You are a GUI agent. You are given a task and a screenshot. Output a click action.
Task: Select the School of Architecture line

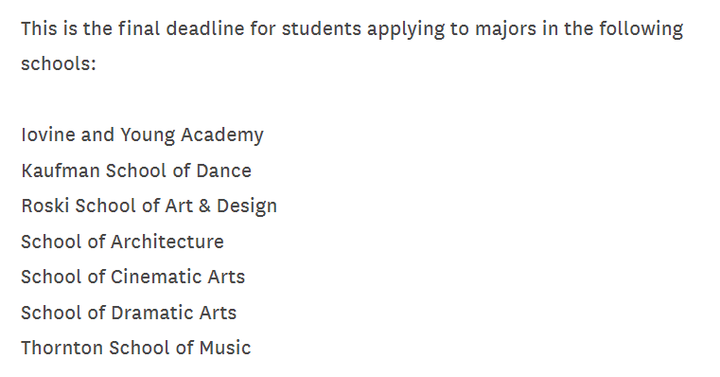pyautogui.click(x=123, y=242)
